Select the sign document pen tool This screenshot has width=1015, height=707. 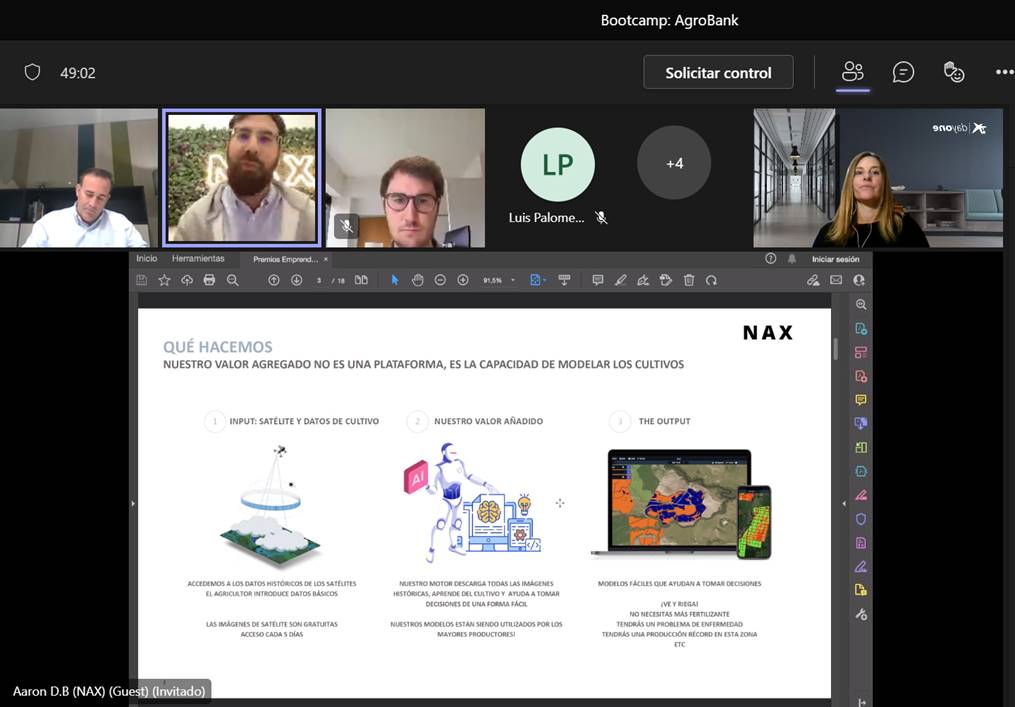point(643,280)
